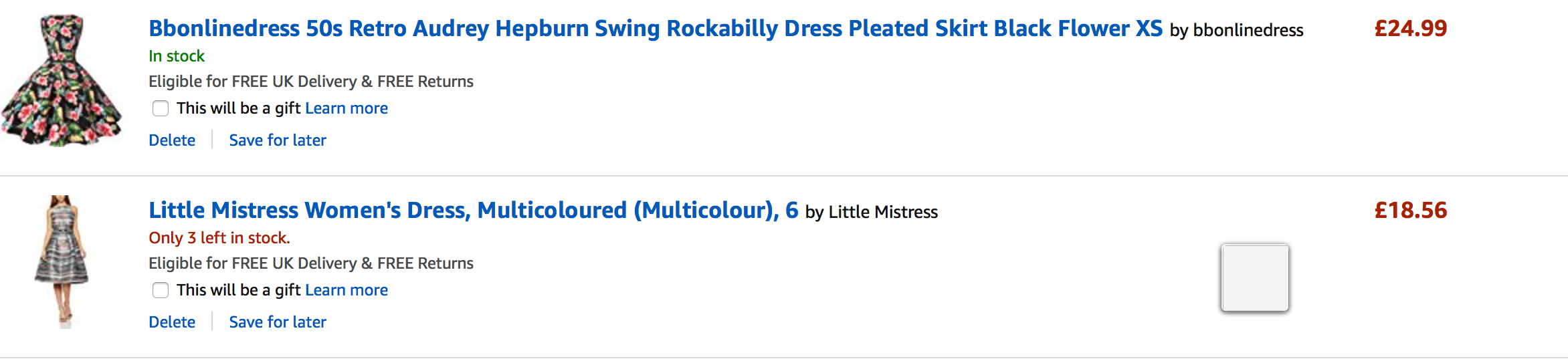Click the green 'In stock' status
This screenshot has width=1568, height=361.
click(177, 56)
